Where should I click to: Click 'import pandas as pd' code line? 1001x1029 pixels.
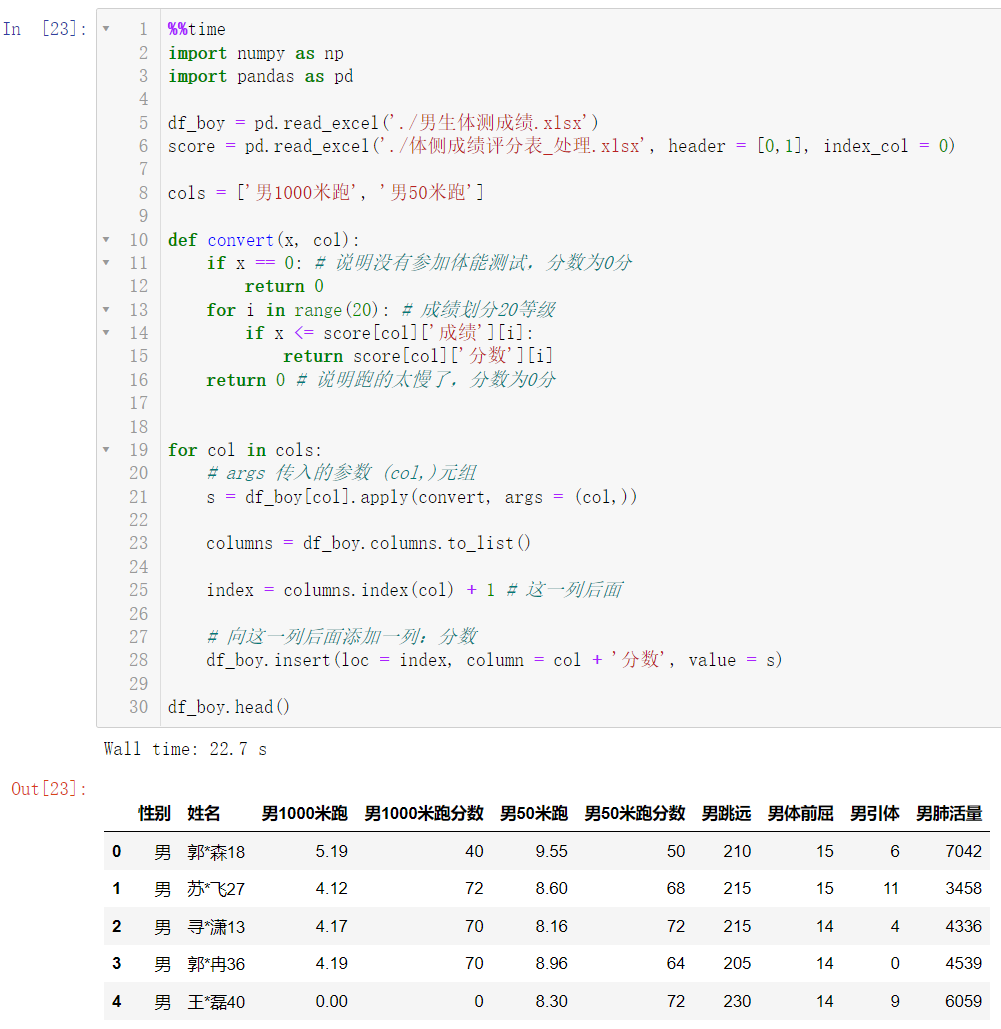pos(261,76)
